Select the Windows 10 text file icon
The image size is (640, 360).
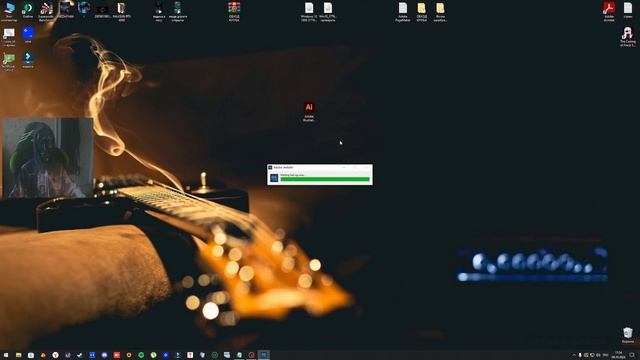309,11
